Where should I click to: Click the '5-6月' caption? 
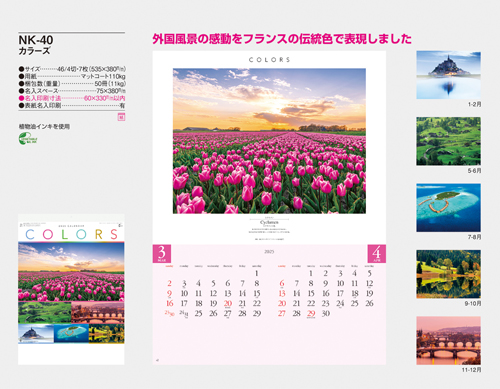474,171
